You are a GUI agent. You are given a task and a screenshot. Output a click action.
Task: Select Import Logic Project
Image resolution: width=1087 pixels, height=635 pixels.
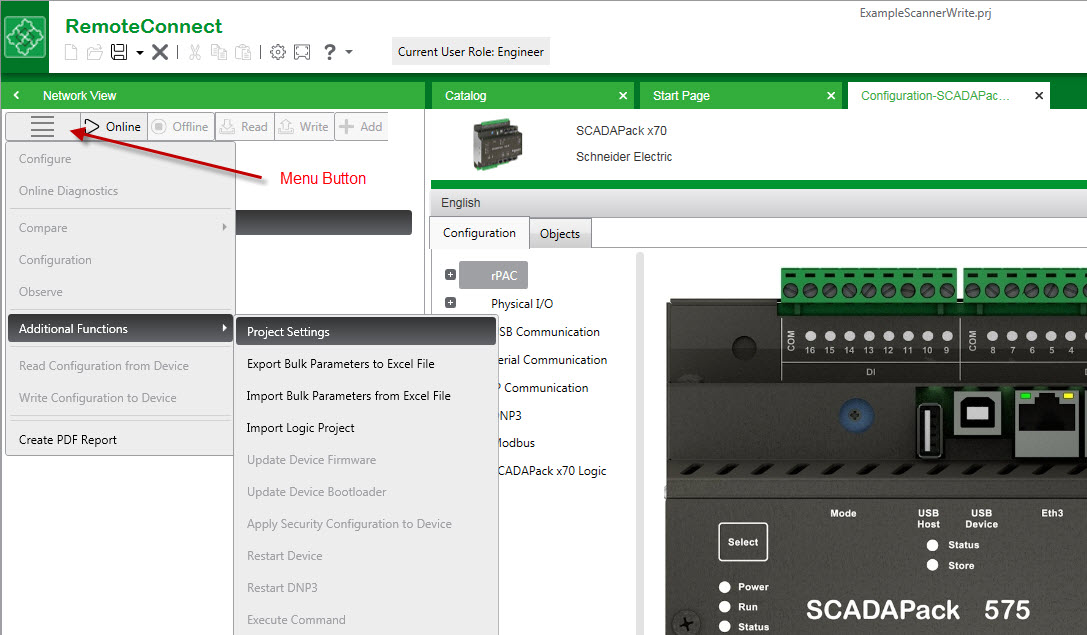tap(366, 428)
